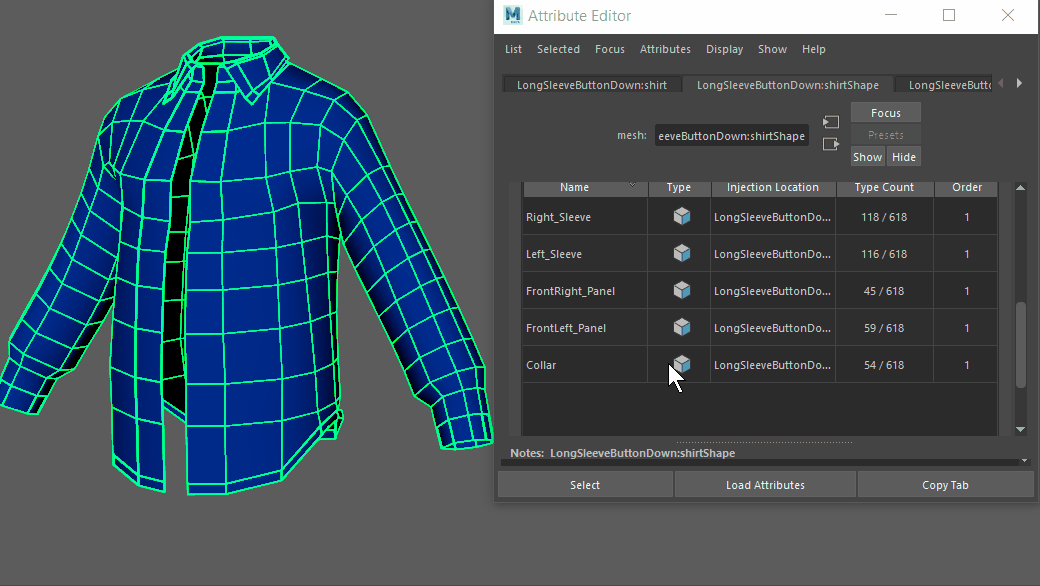The image size is (1040, 586).
Task: Click the Right_Sleeve type cube icon
Action: pyautogui.click(x=681, y=216)
